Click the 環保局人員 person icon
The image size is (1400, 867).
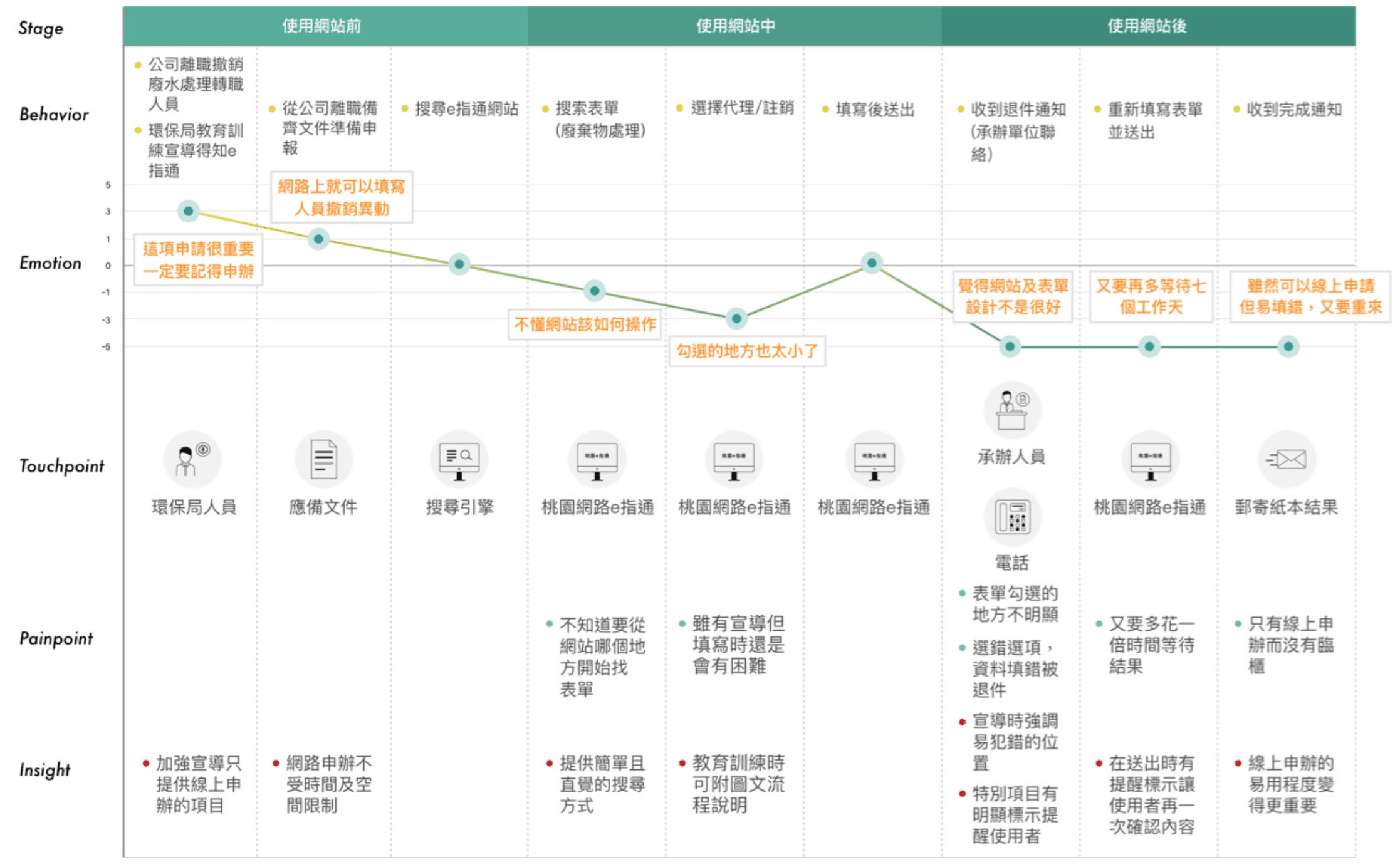[192, 459]
